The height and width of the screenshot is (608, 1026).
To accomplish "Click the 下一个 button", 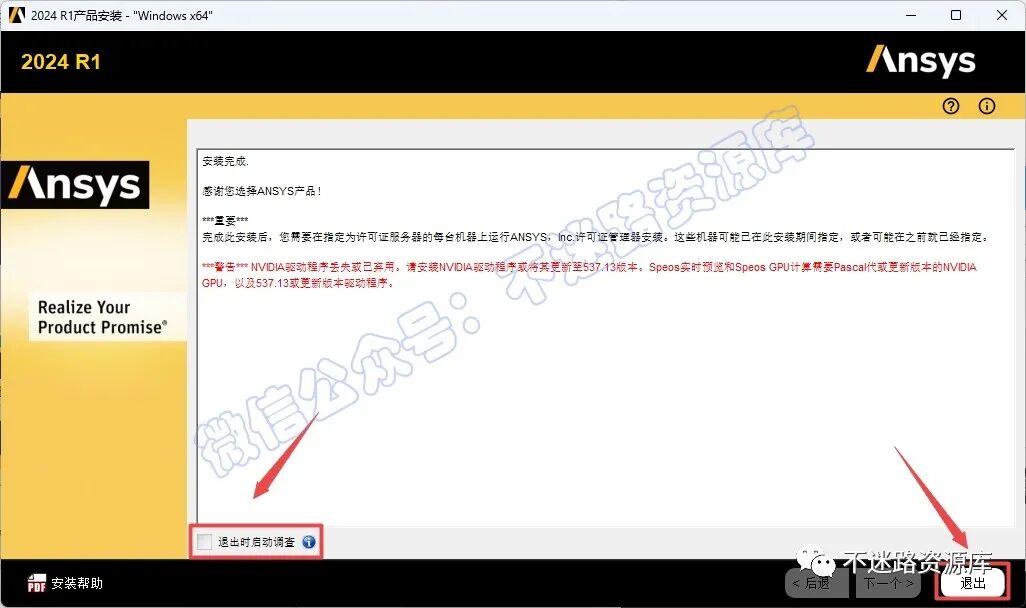I will [x=888, y=582].
